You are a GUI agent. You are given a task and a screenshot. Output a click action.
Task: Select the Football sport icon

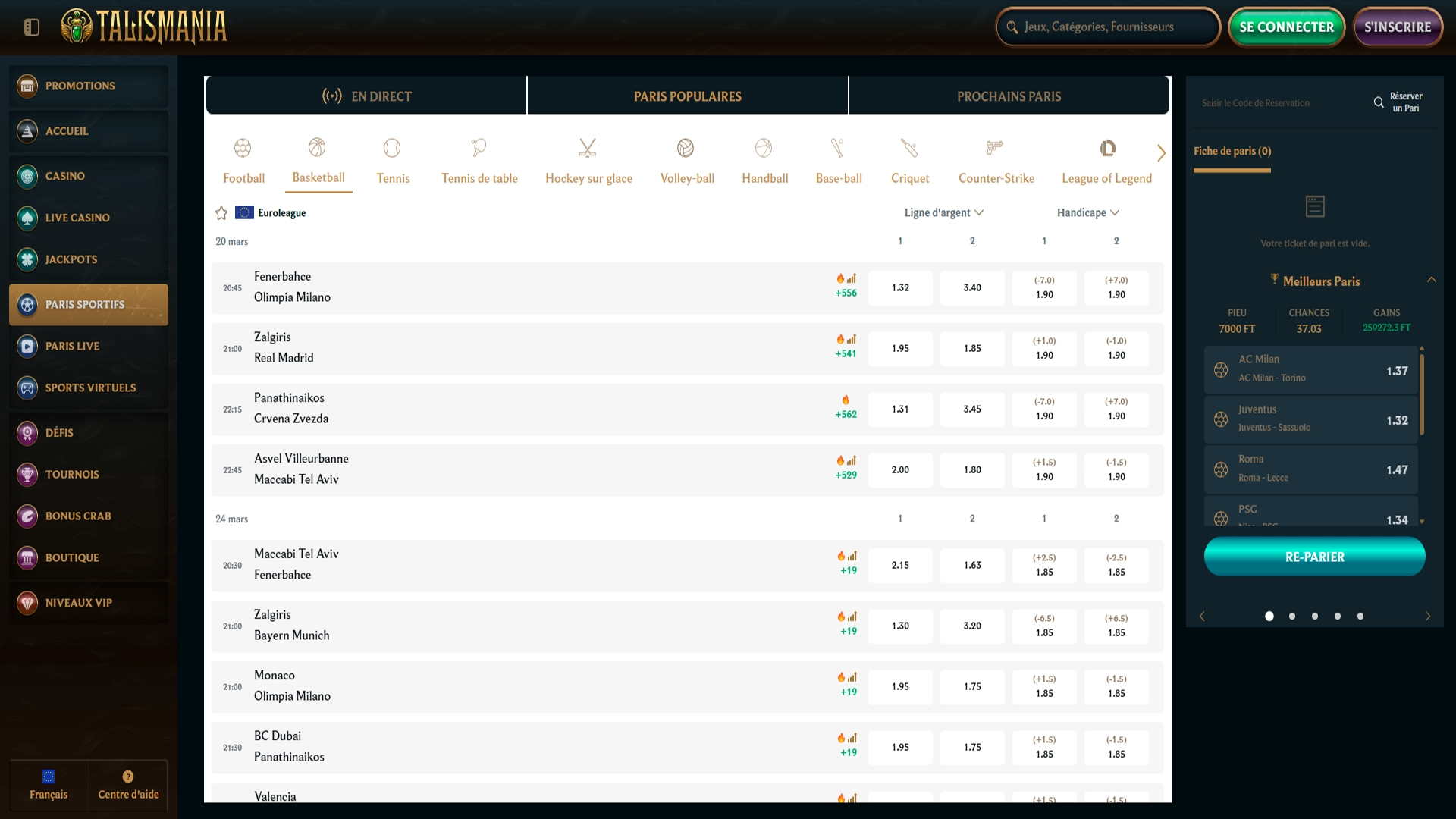click(243, 148)
